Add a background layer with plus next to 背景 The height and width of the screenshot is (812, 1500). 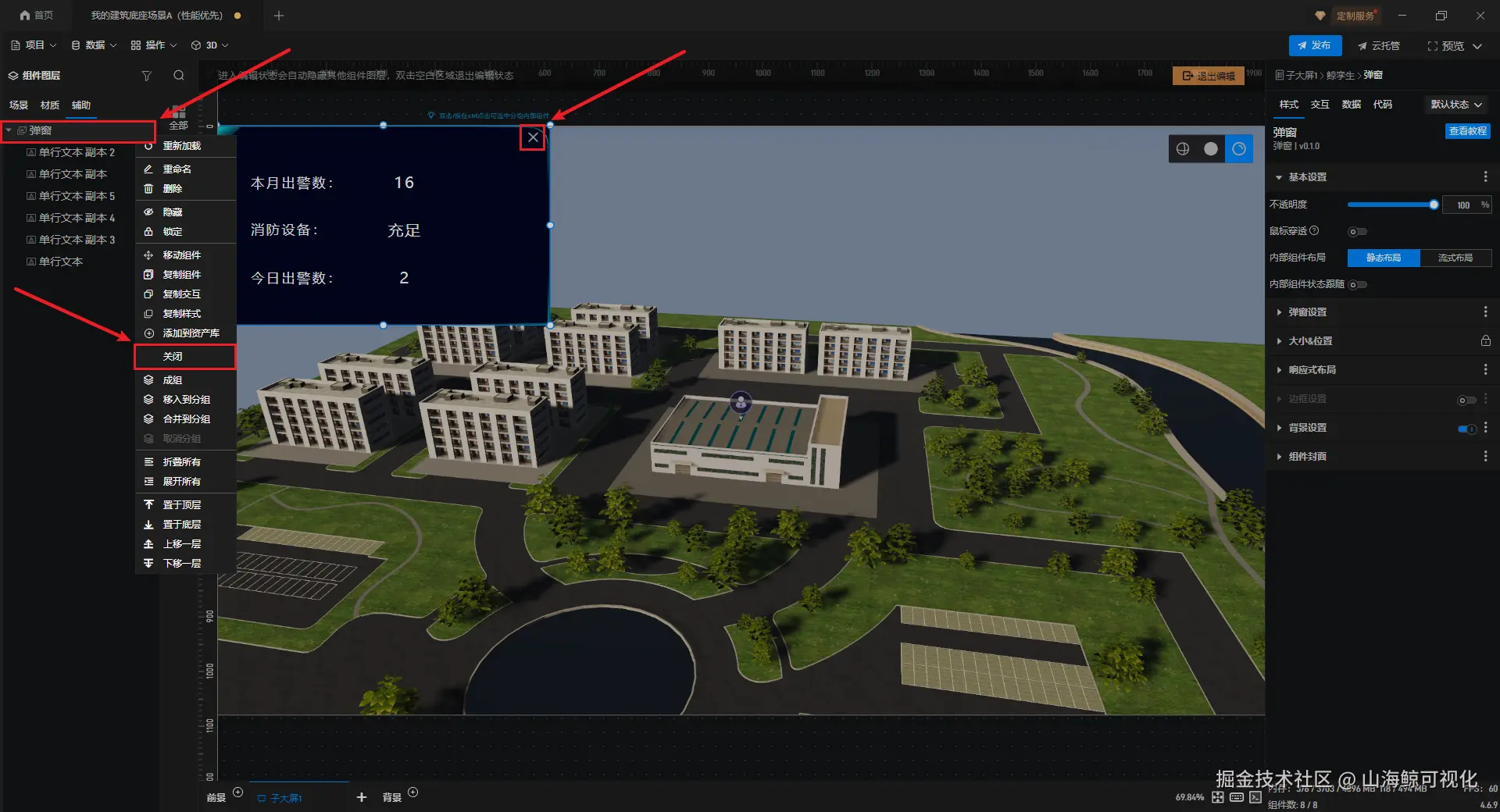(x=413, y=792)
